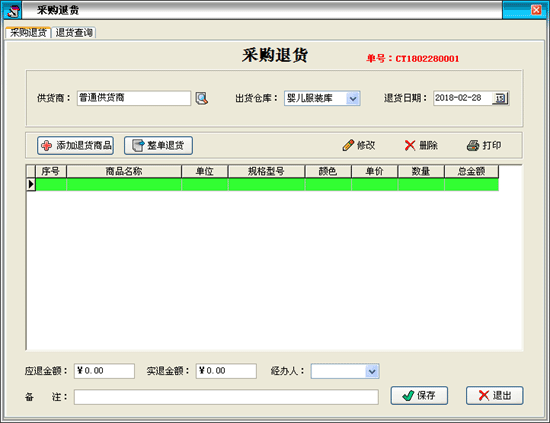This screenshot has width=550, height=423.
Task: Click the supplier search magnifier icon
Action: pyautogui.click(x=202, y=98)
